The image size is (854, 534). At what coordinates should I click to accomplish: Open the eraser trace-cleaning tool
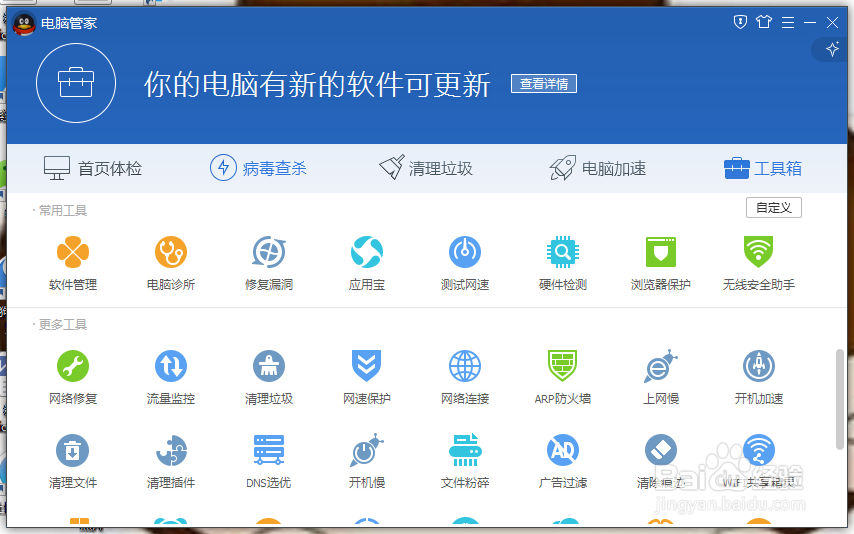(x=661, y=462)
